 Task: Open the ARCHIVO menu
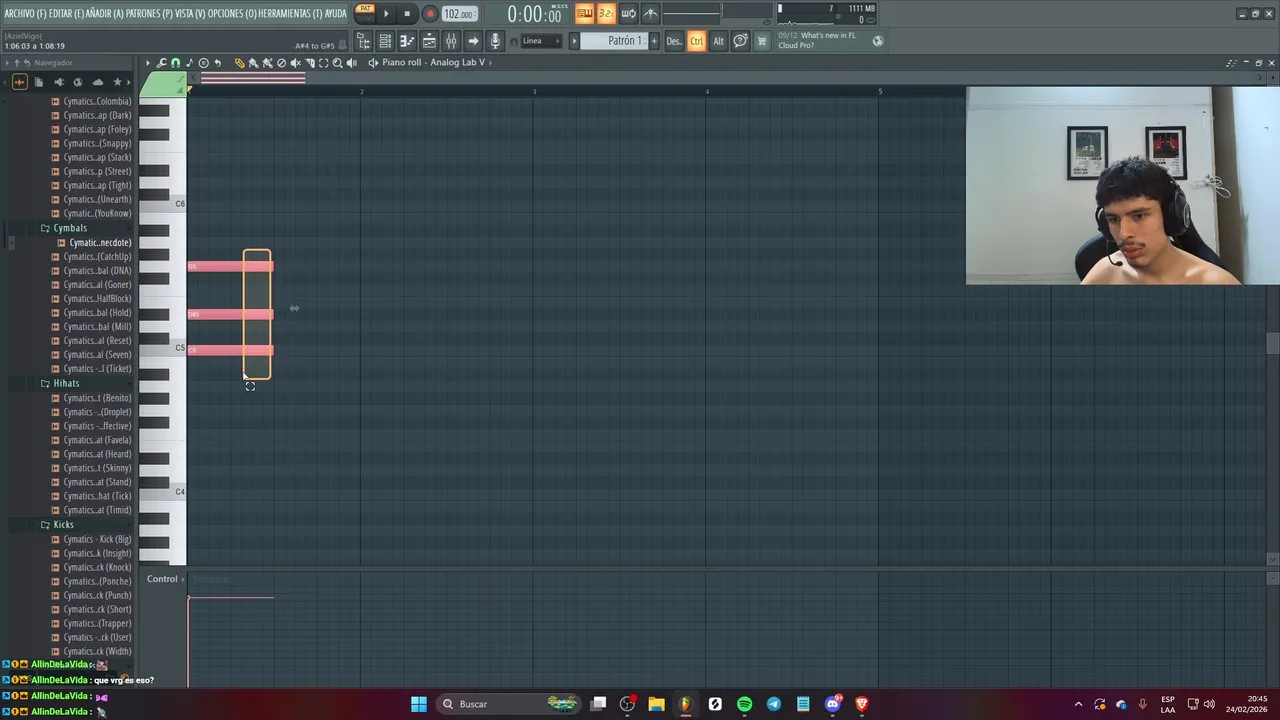[25, 13]
